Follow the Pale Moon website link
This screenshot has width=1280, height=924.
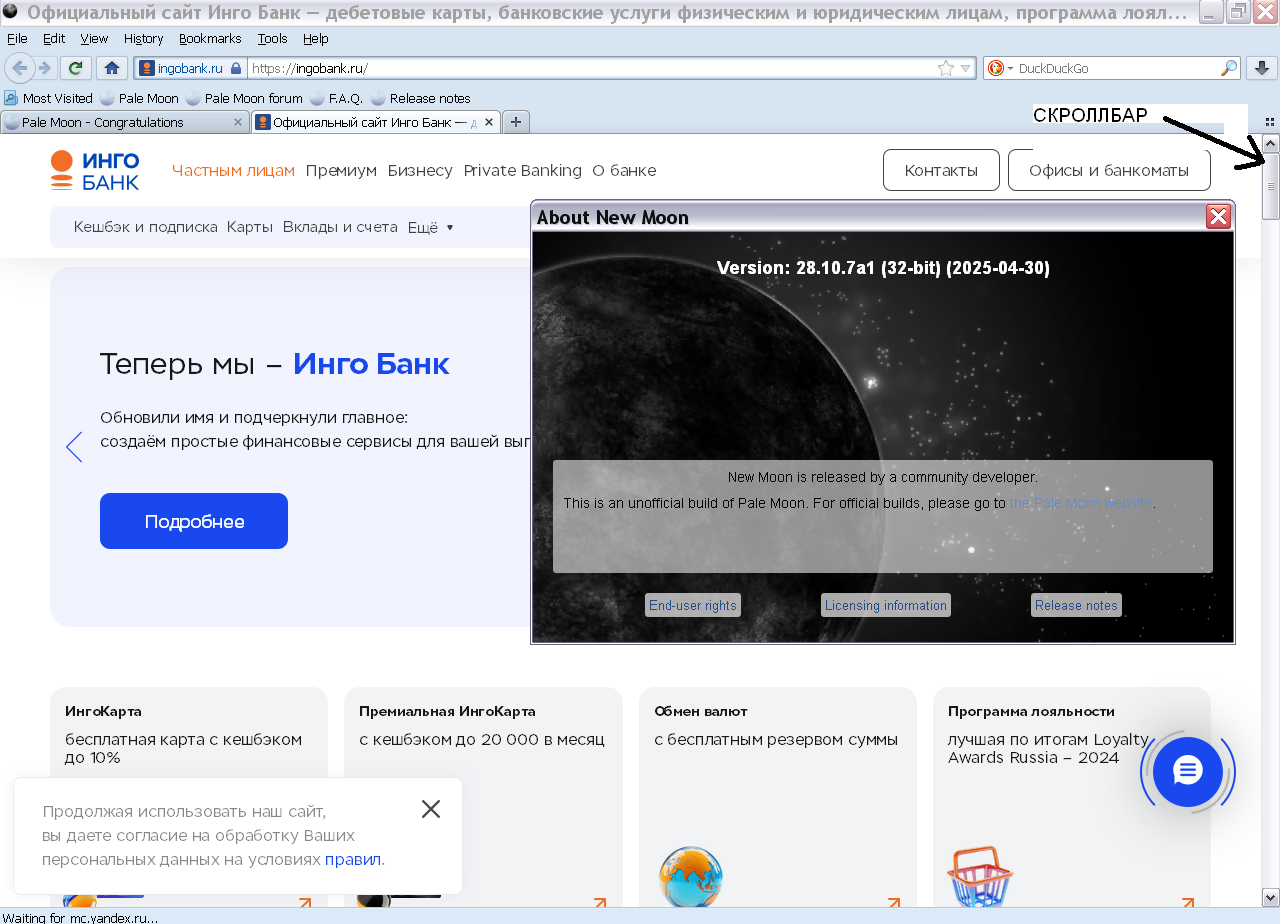[x=1081, y=503]
